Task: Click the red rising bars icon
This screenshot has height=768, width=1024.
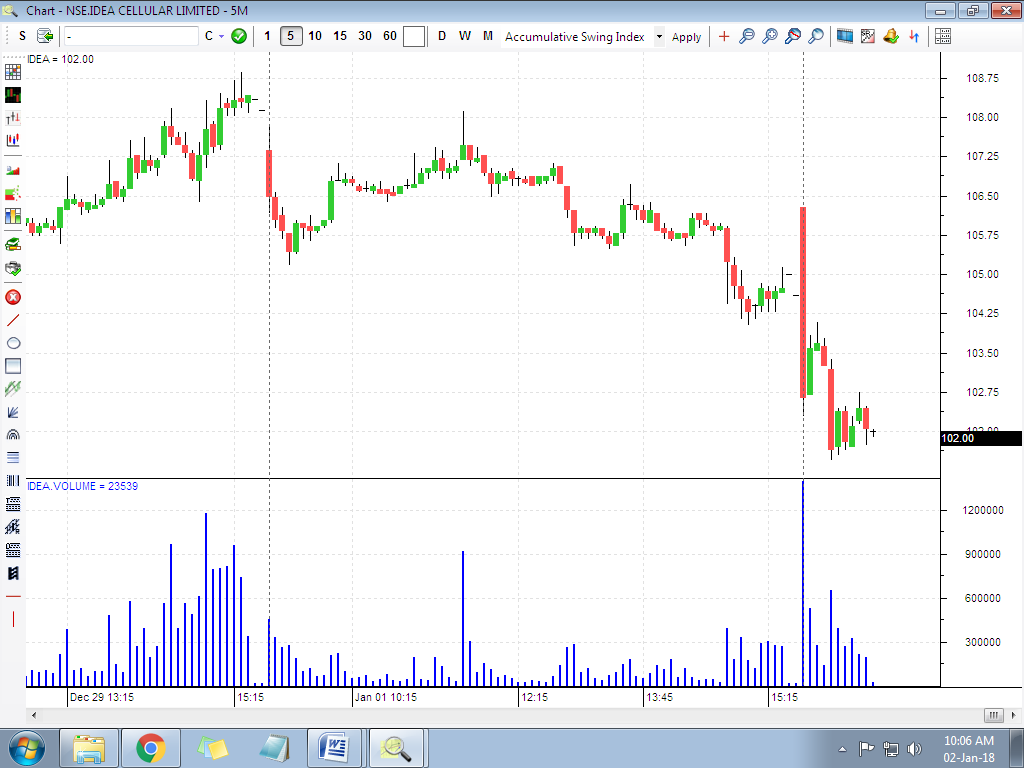Action: pos(12,170)
